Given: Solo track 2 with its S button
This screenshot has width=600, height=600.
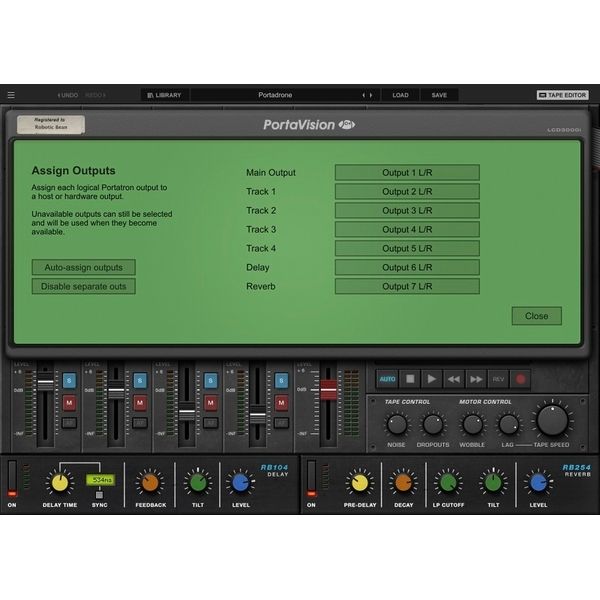Looking at the screenshot, I should click(x=140, y=381).
